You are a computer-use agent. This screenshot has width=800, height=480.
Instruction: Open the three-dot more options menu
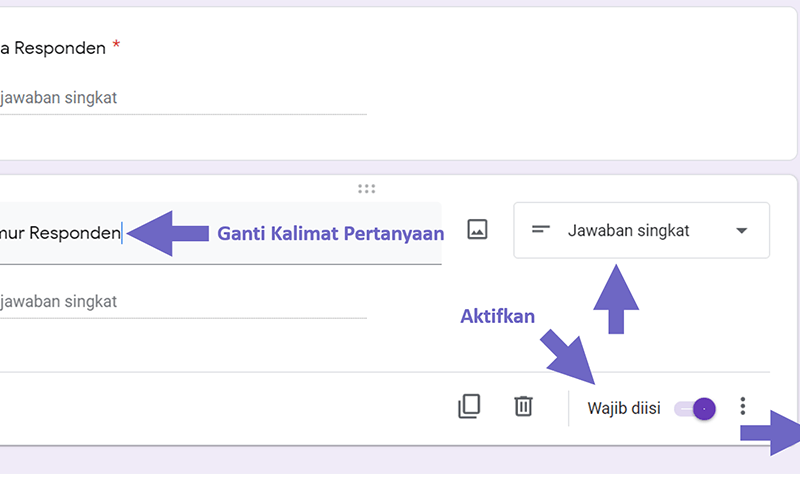pos(743,406)
